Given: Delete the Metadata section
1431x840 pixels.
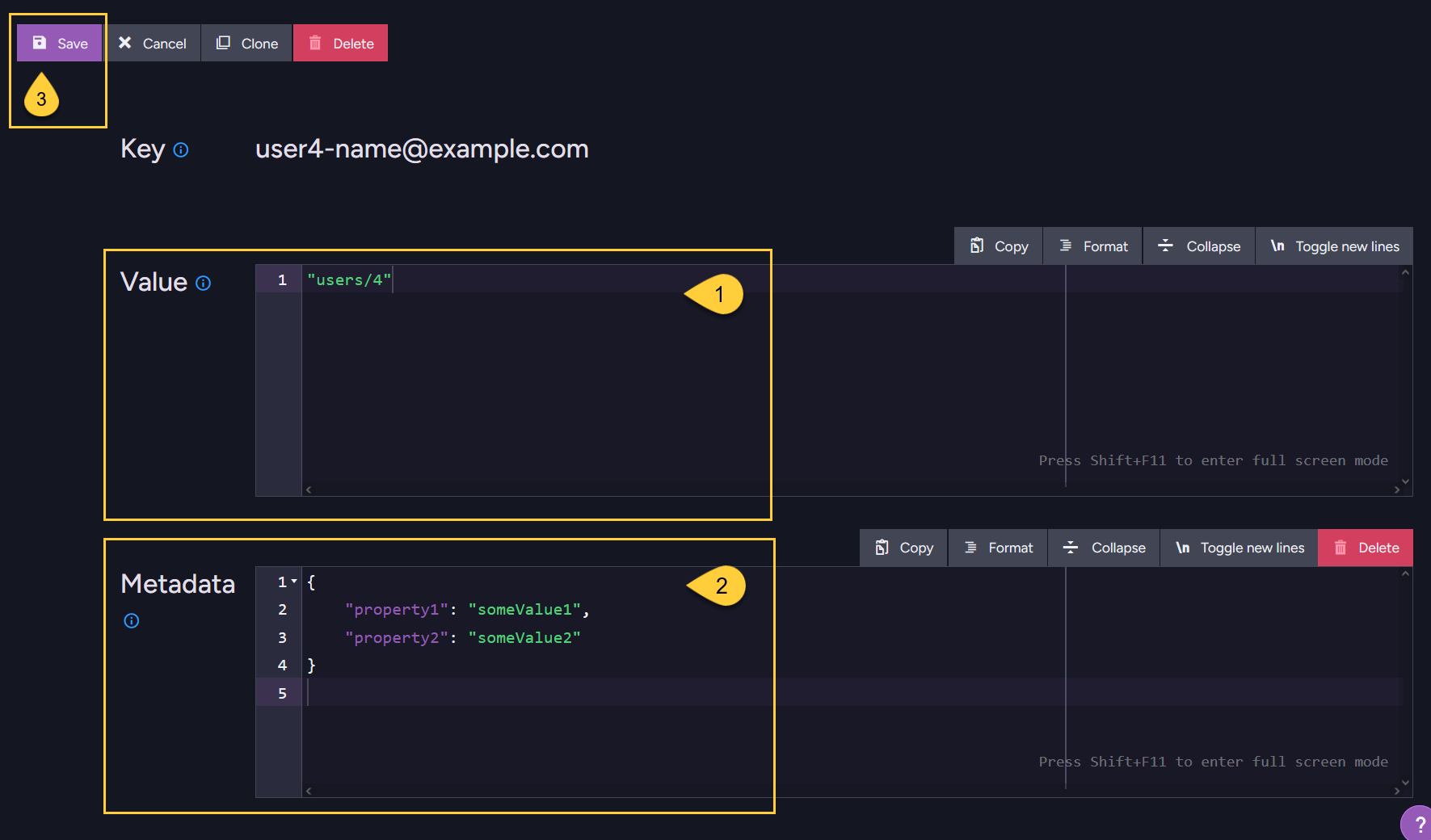Looking at the screenshot, I should point(1366,548).
